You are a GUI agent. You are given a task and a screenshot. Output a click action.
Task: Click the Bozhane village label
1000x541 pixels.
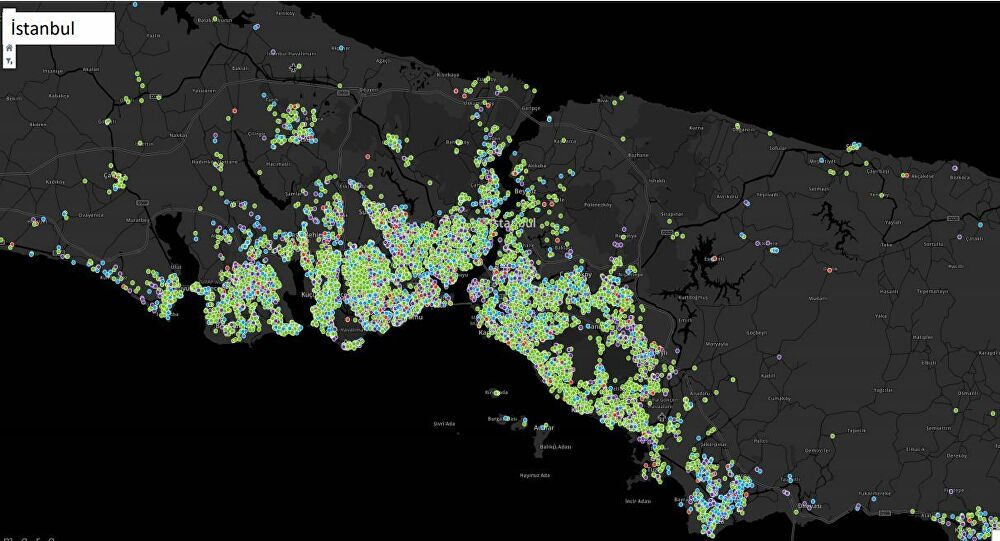tap(640, 155)
